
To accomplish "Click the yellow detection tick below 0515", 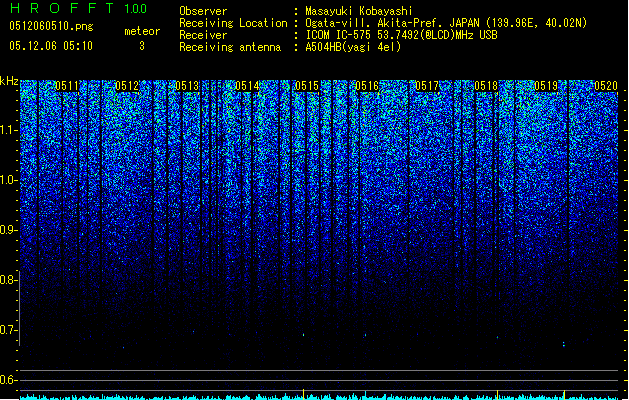I will [x=303, y=394].
